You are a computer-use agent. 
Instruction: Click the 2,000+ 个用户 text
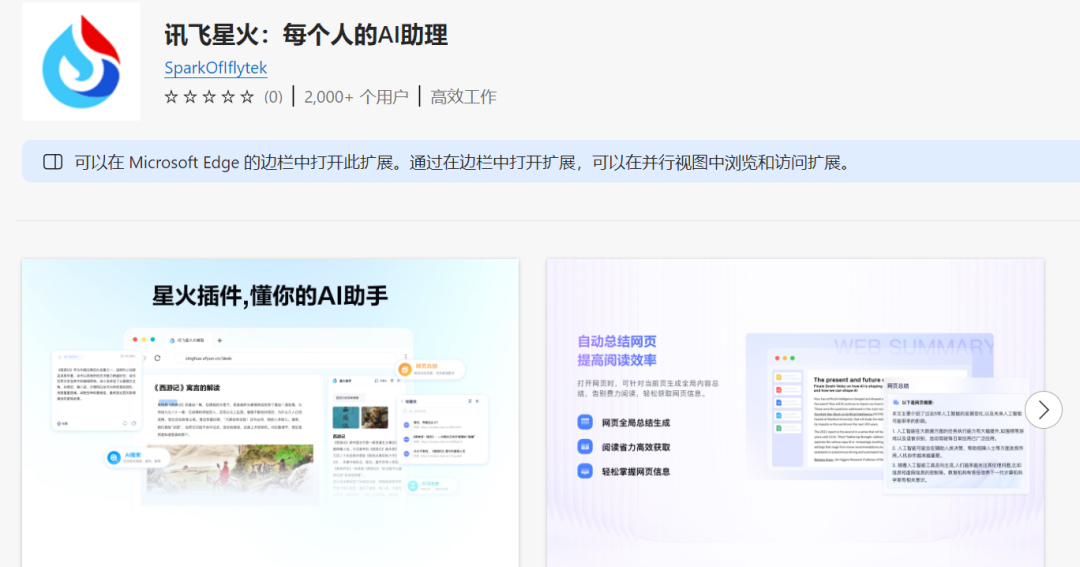[x=356, y=97]
